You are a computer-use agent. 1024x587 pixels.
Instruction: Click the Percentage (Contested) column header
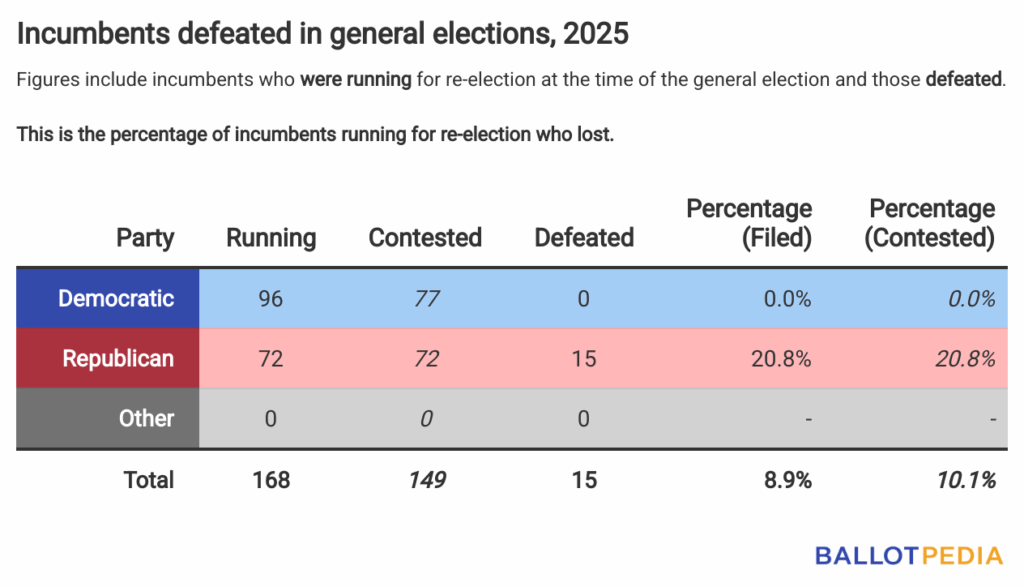point(932,223)
